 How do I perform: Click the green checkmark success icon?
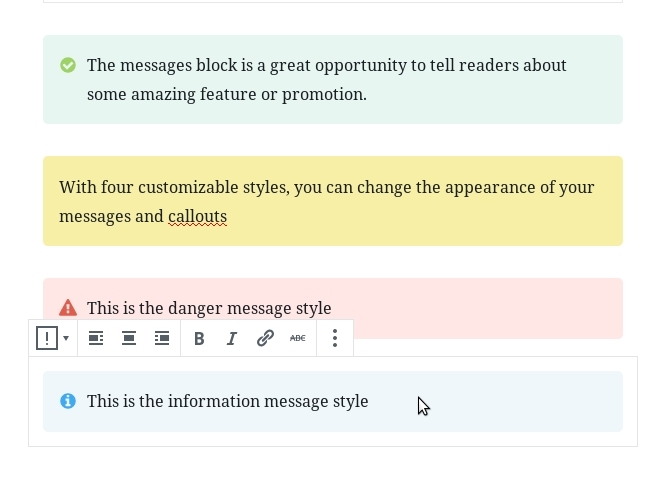tap(68, 65)
